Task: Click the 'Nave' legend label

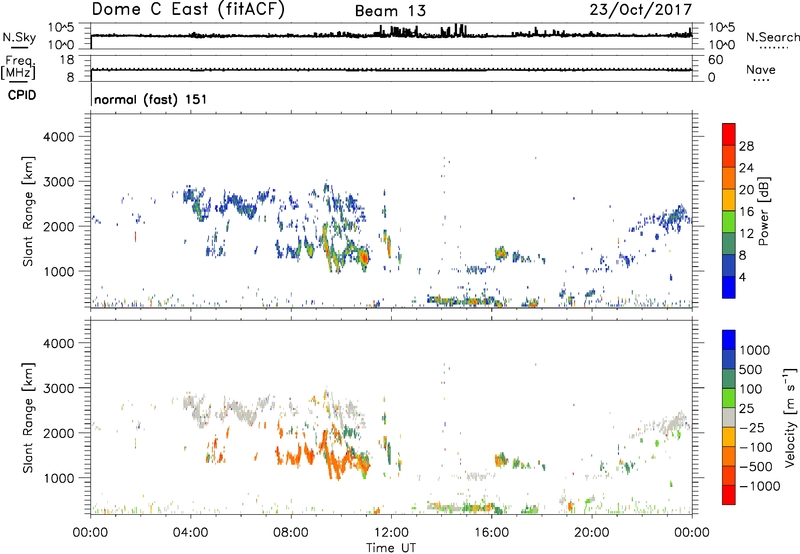Action: pos(761,69)
